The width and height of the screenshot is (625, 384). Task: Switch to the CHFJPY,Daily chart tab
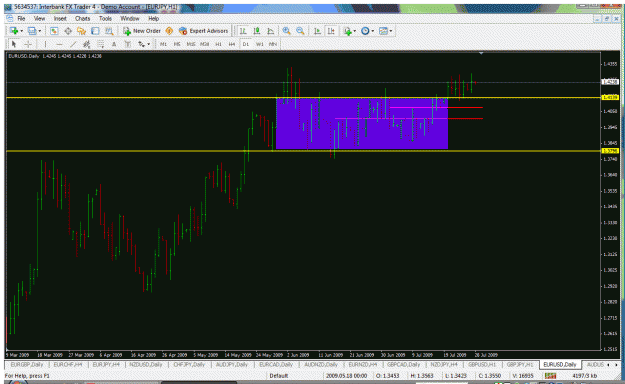point(189,364)
